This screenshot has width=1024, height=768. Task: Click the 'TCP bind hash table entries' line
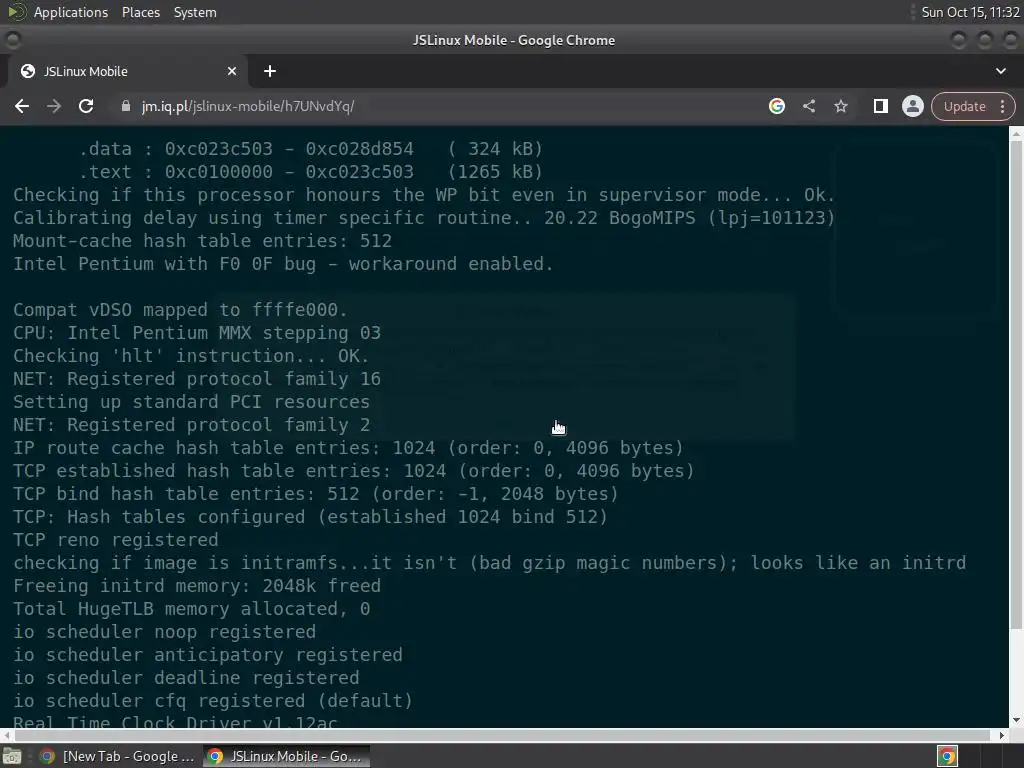point(315,494)
